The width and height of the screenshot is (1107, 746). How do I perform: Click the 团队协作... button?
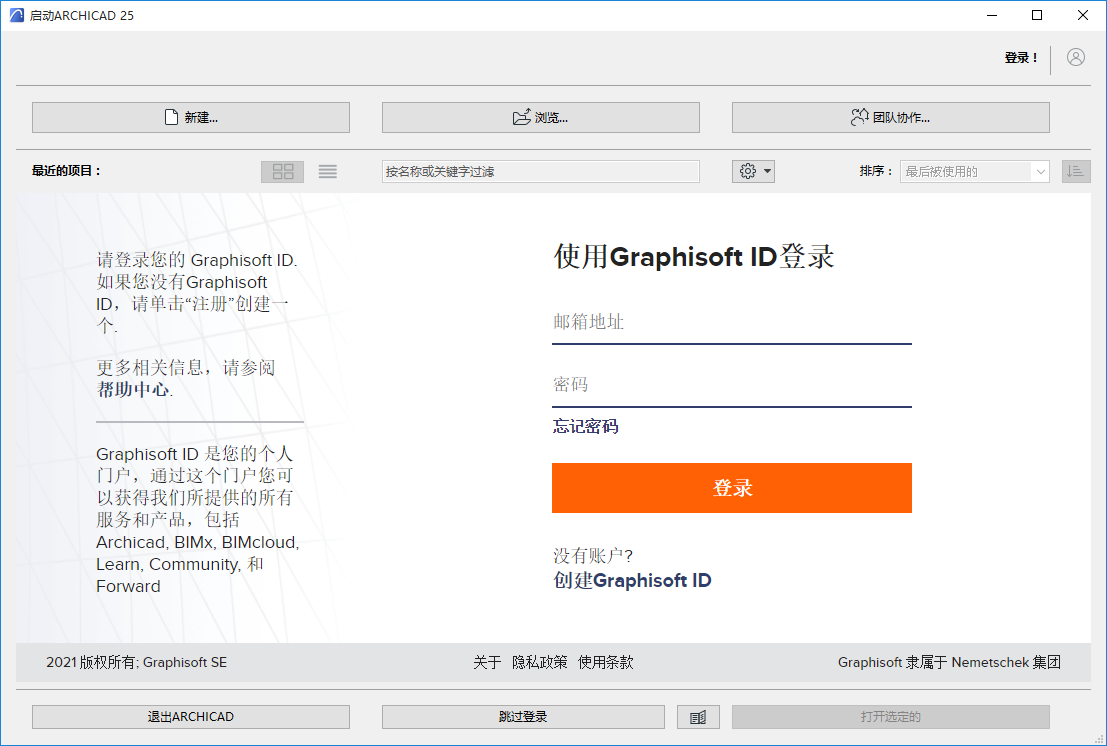891,117
